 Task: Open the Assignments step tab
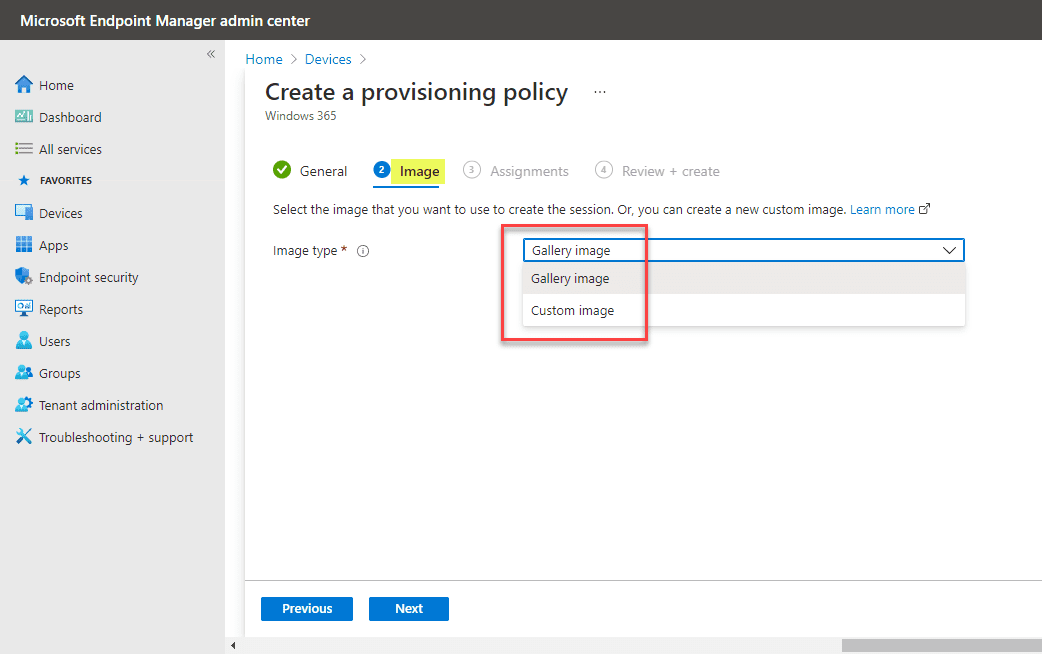click(x=529, y=171)
